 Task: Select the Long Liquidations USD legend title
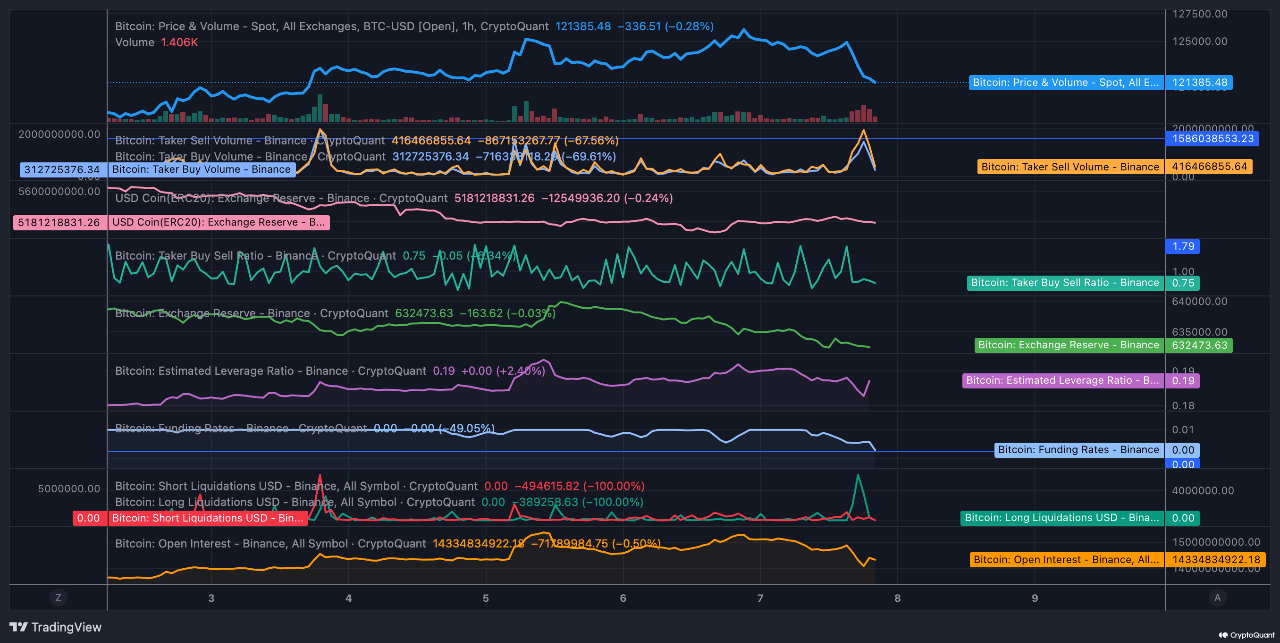point(294,502)
